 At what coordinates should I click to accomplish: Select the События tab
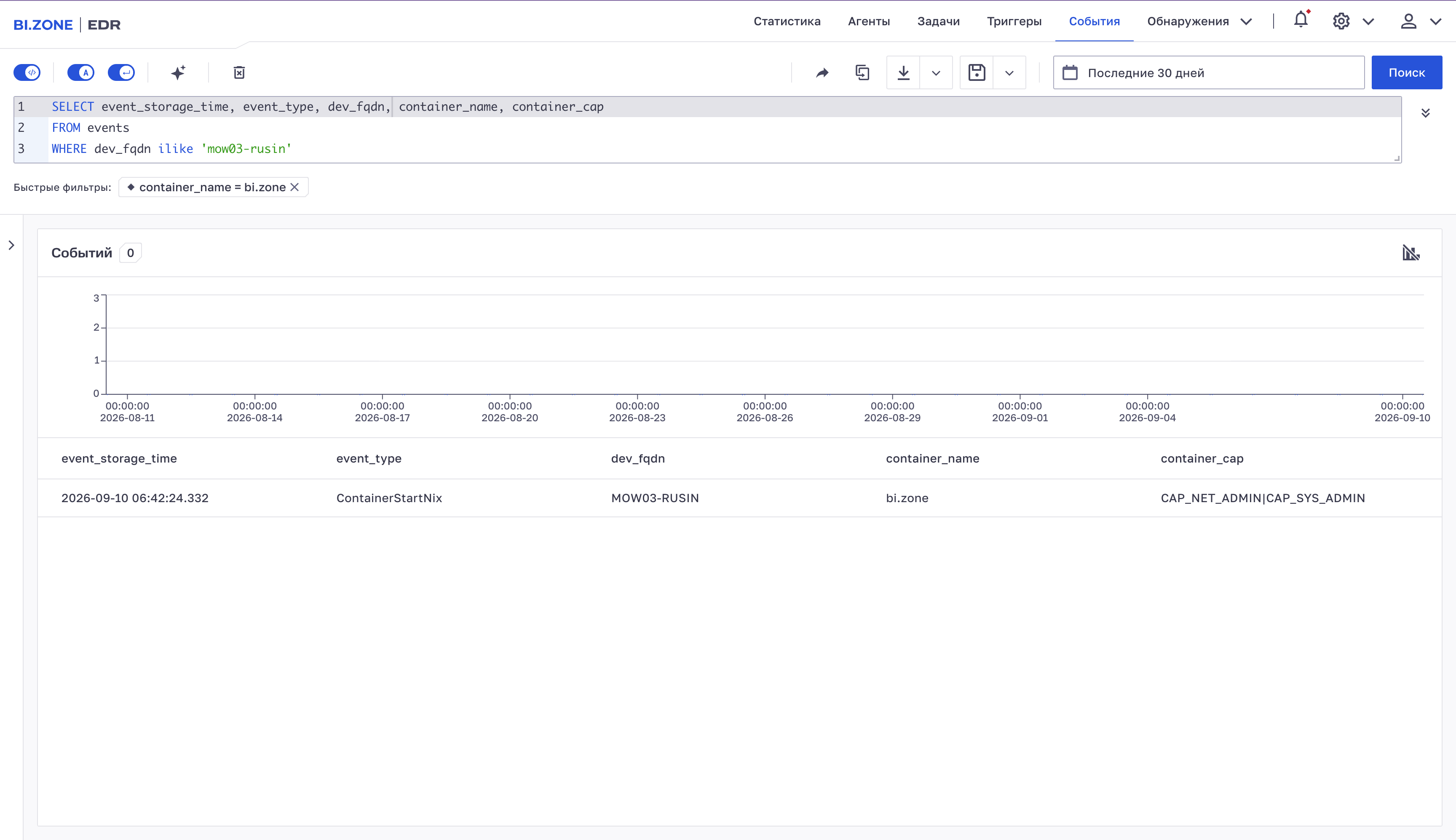[x=1094, y=21]
